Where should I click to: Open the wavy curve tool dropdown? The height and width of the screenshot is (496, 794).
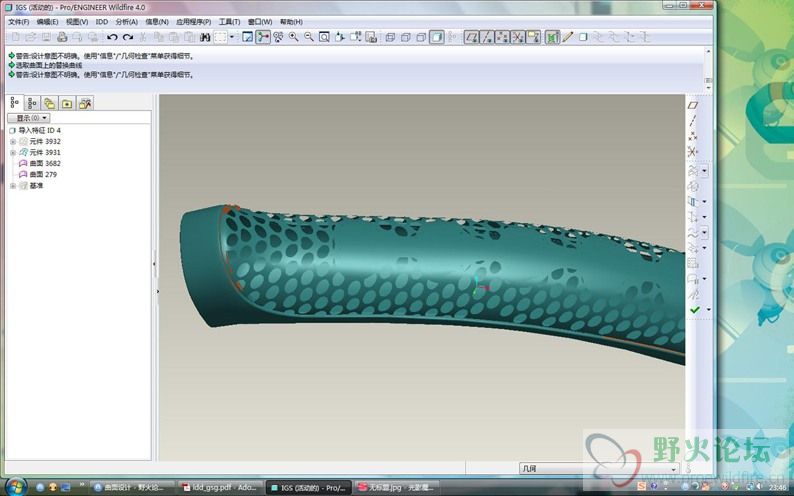704,233
